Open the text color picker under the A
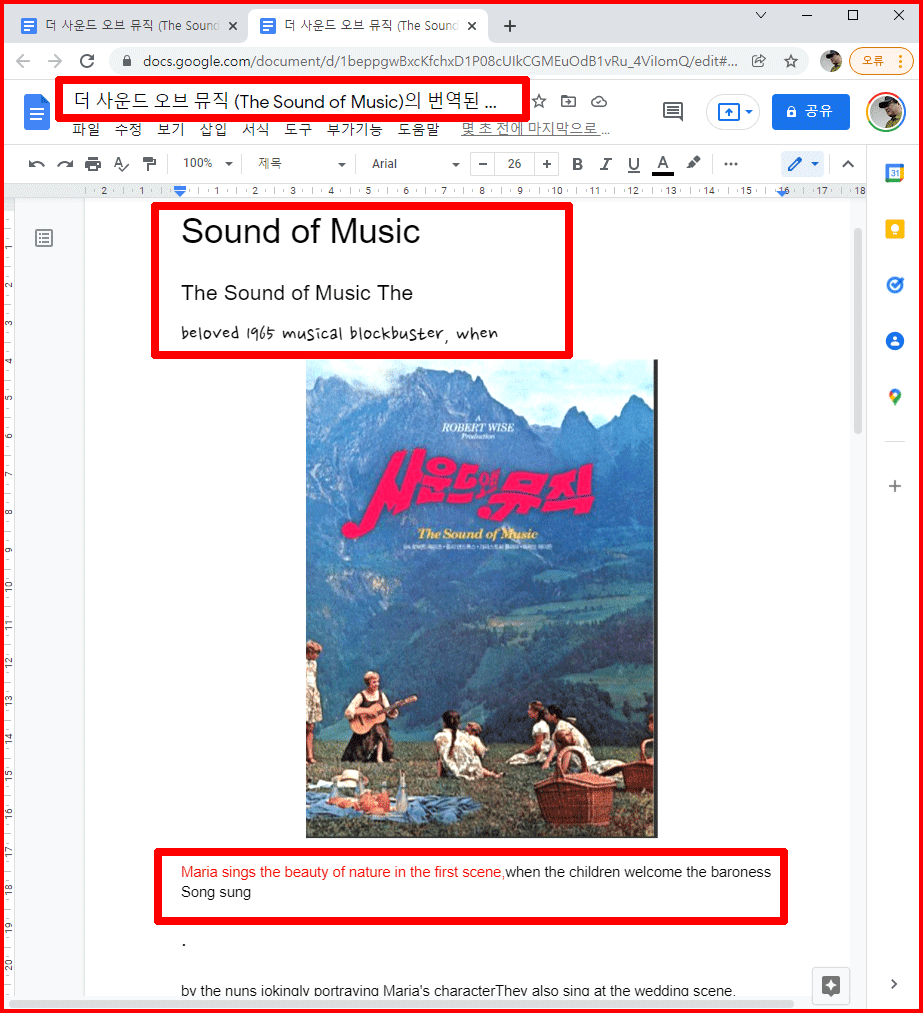Screen dimensions: 923x1013 (x=663, y=165)
